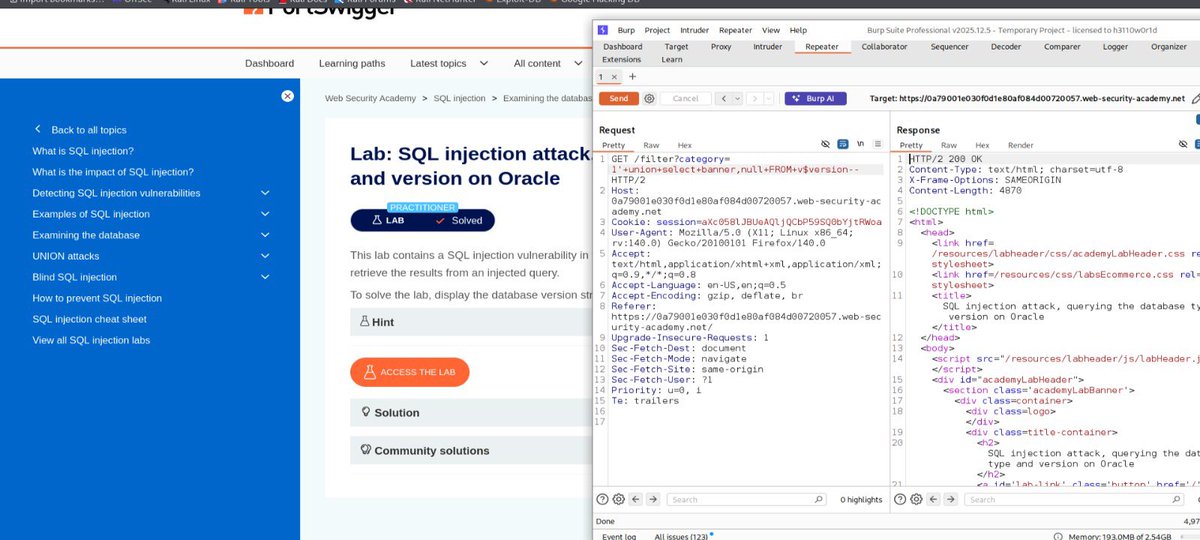The height and width of the screenshot is (540, 1200).
Task: Open the Help menu
Action: click(798, 31)
